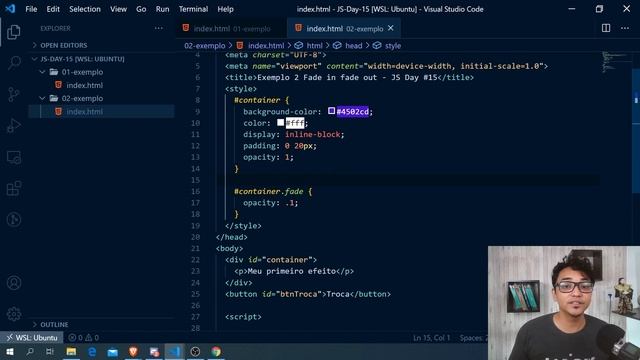Viewport: 640px width, 360px height.
Task: Open the Source Control view
Action: 14,94
